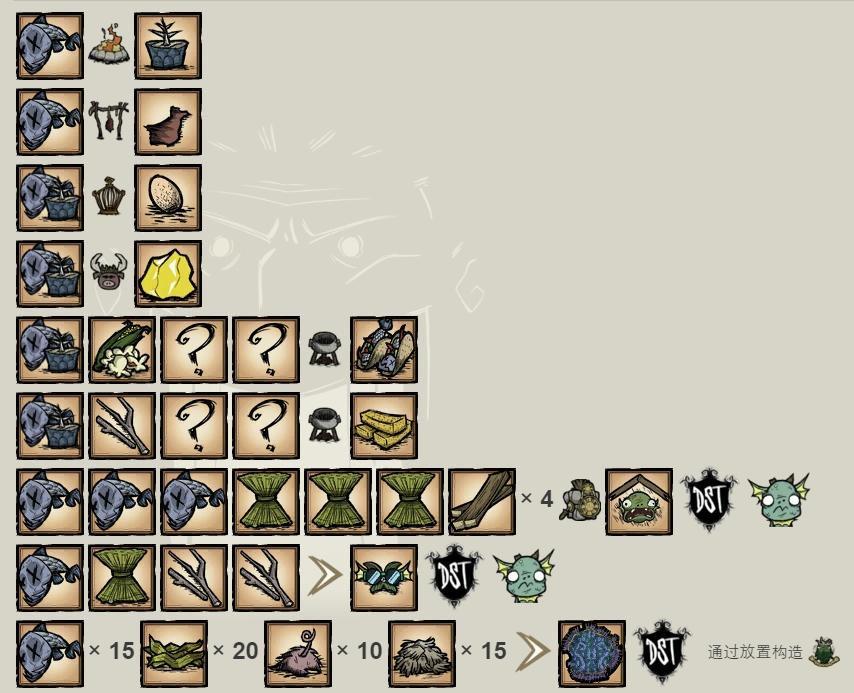
Task: Click the egg result item
Action: tap(168, 198)
